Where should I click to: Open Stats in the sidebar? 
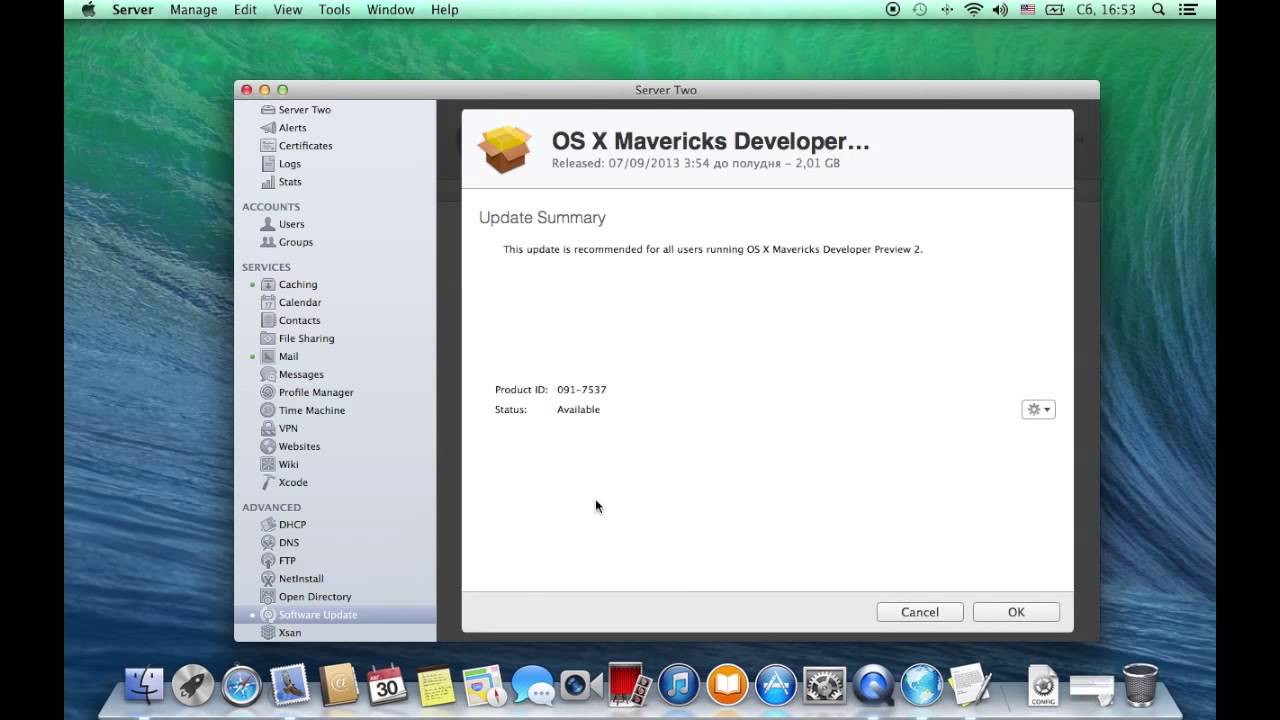click(x=281, y=182)
